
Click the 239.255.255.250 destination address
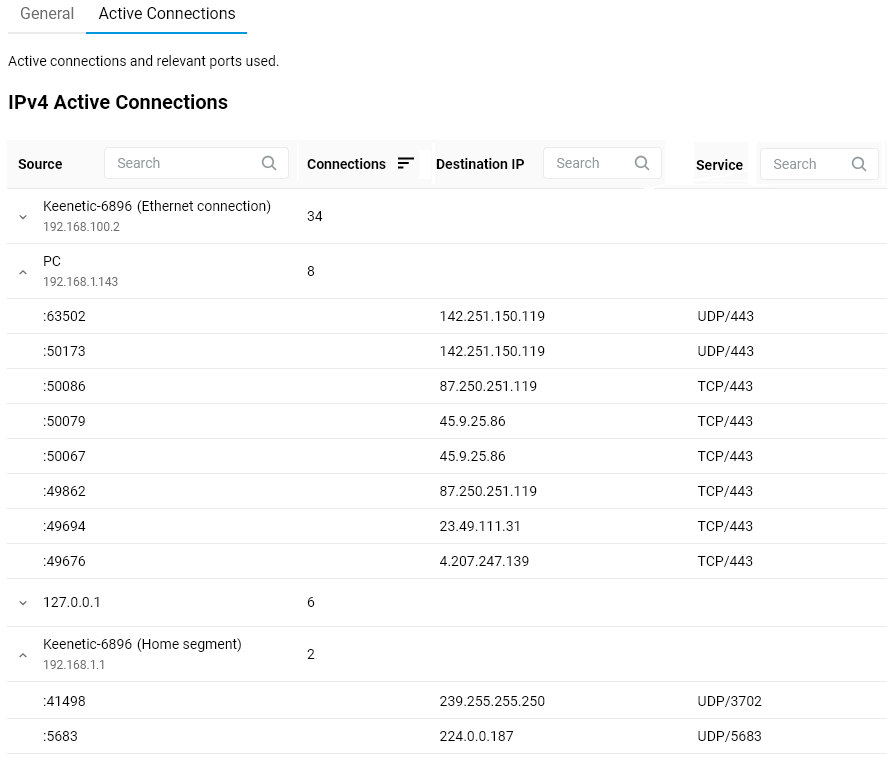pyautogui.click(x=492, y=701)
